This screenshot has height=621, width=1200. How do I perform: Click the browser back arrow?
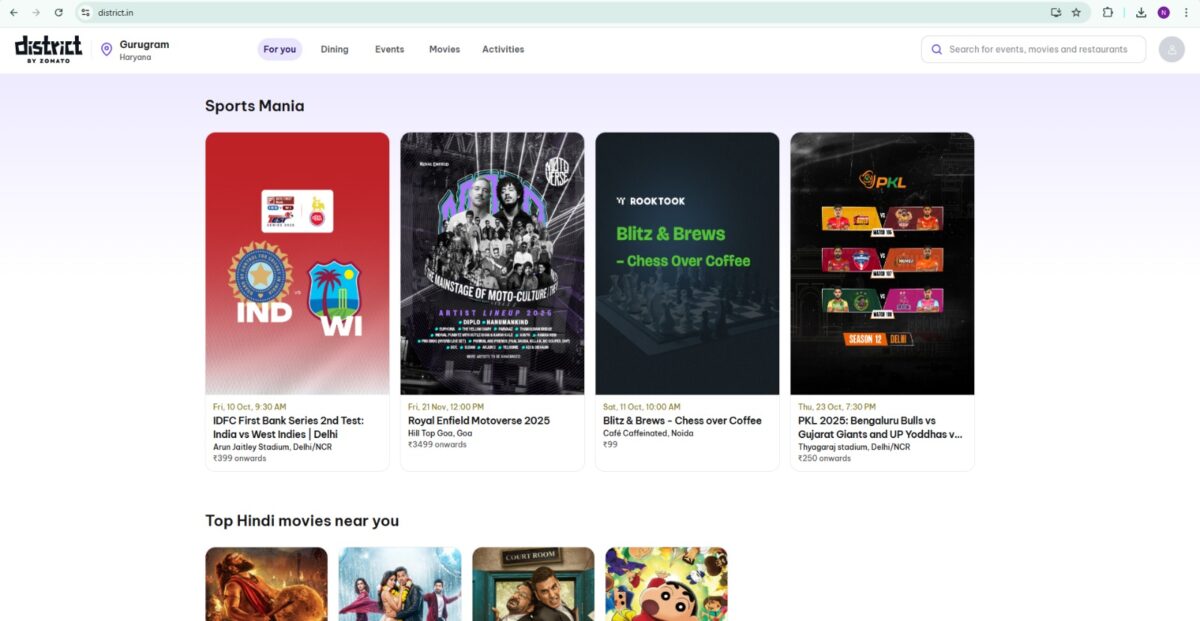click(13, 12)
